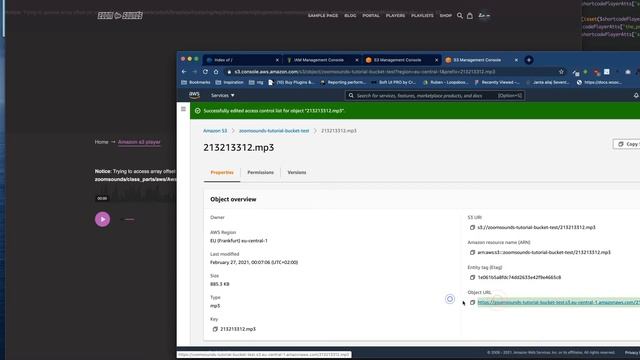Click 'Amazon s3 player' breadcrumb link

[139, 142]
